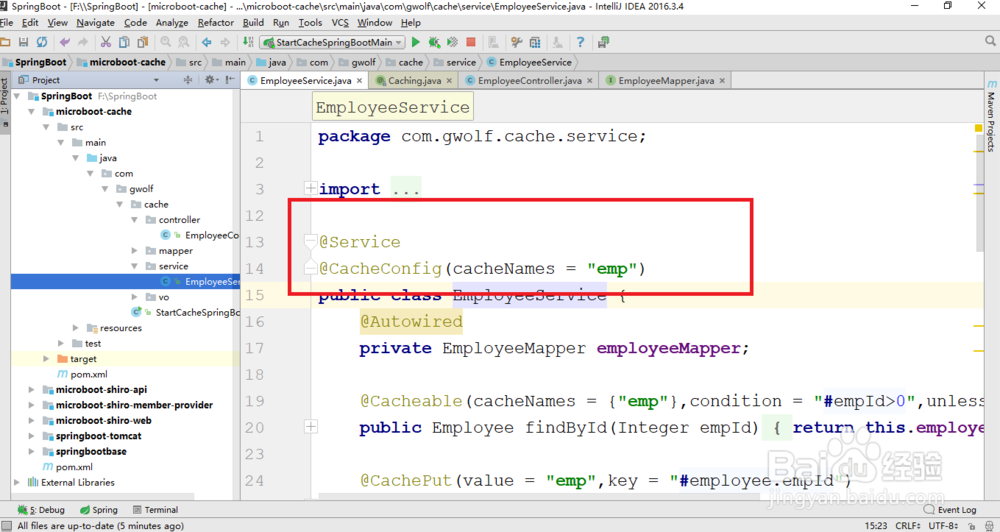
Task: Switch to EmployeeMapper.java tab
Action: pyautogui.click(x=666, y=80)
